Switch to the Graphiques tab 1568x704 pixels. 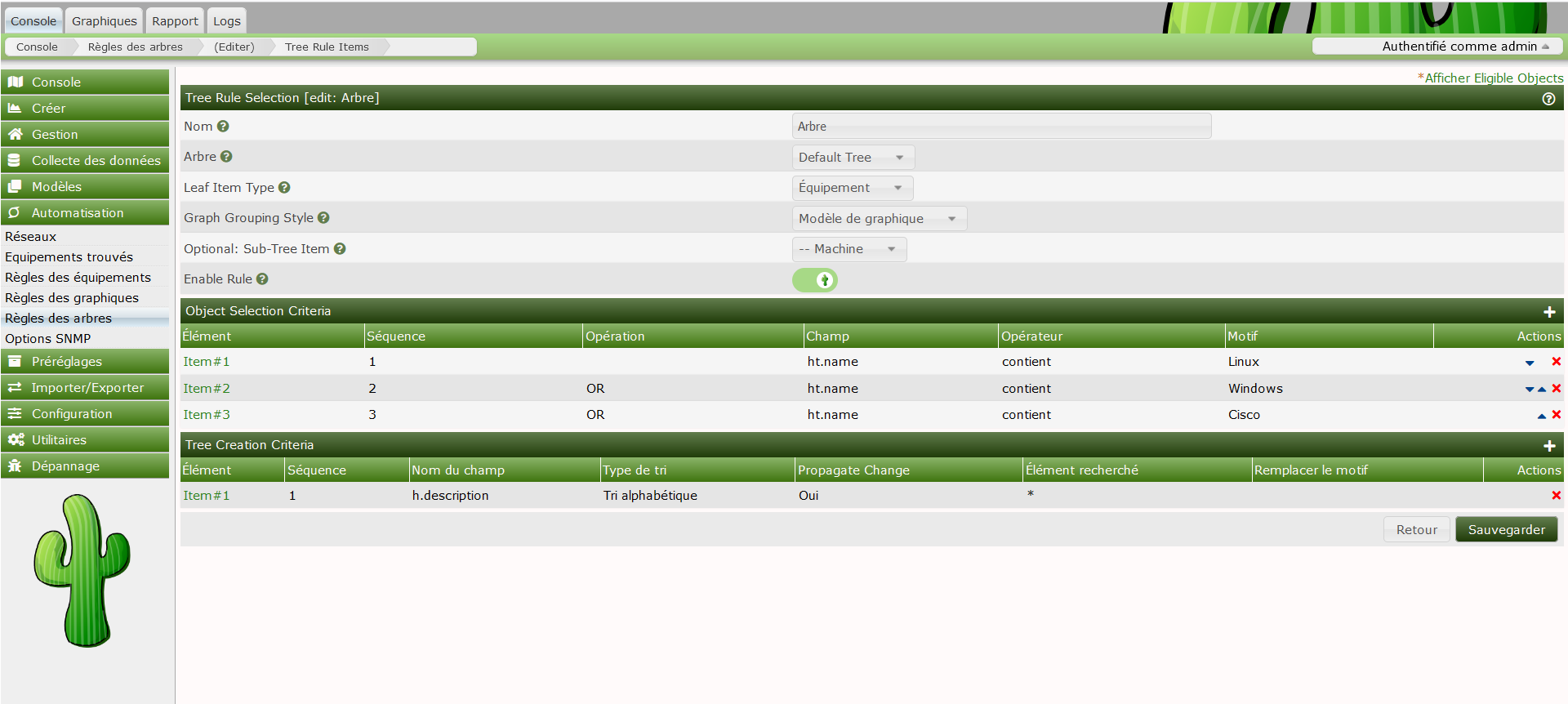[x=104, y=21]
